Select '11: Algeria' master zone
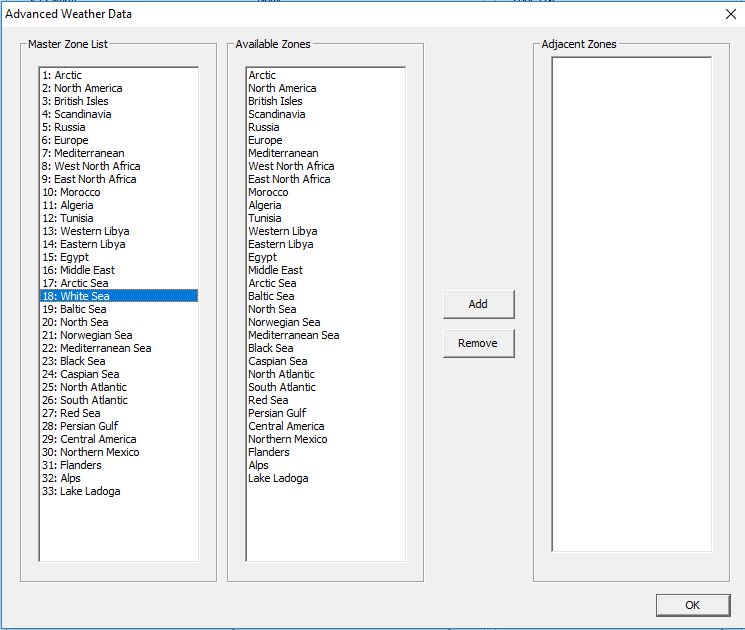 click(x=119, y=205)
